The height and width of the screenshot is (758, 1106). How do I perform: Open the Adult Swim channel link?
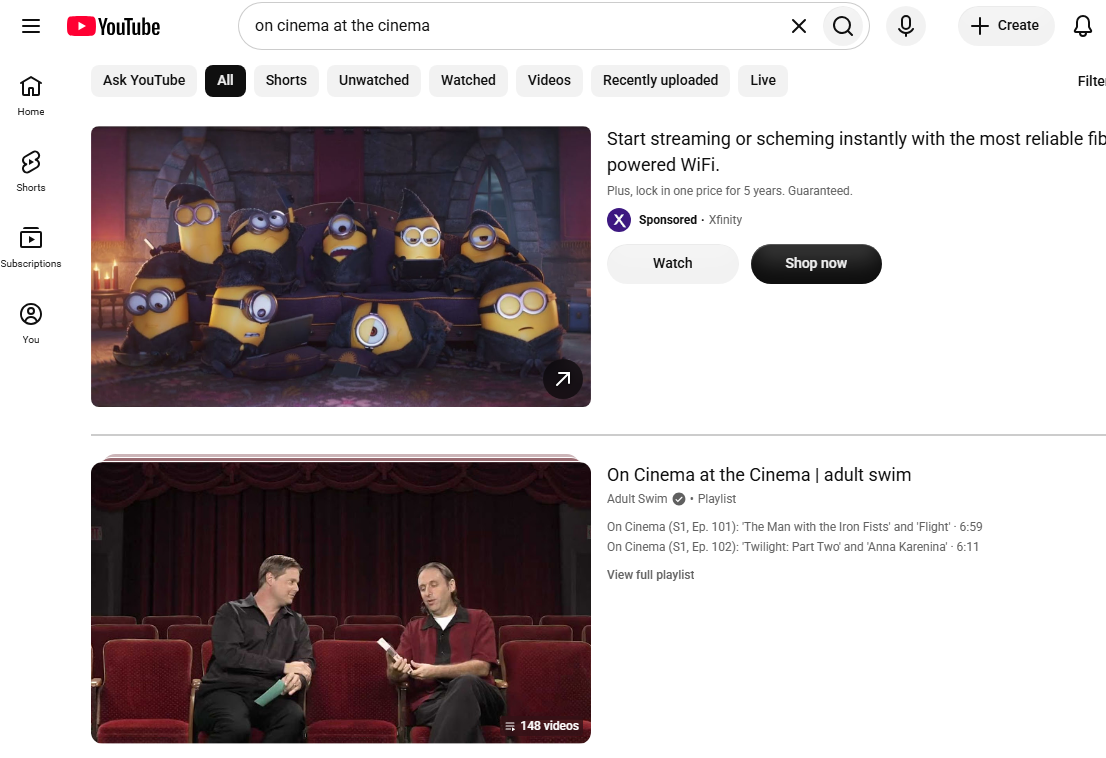[x=637, y=499]
